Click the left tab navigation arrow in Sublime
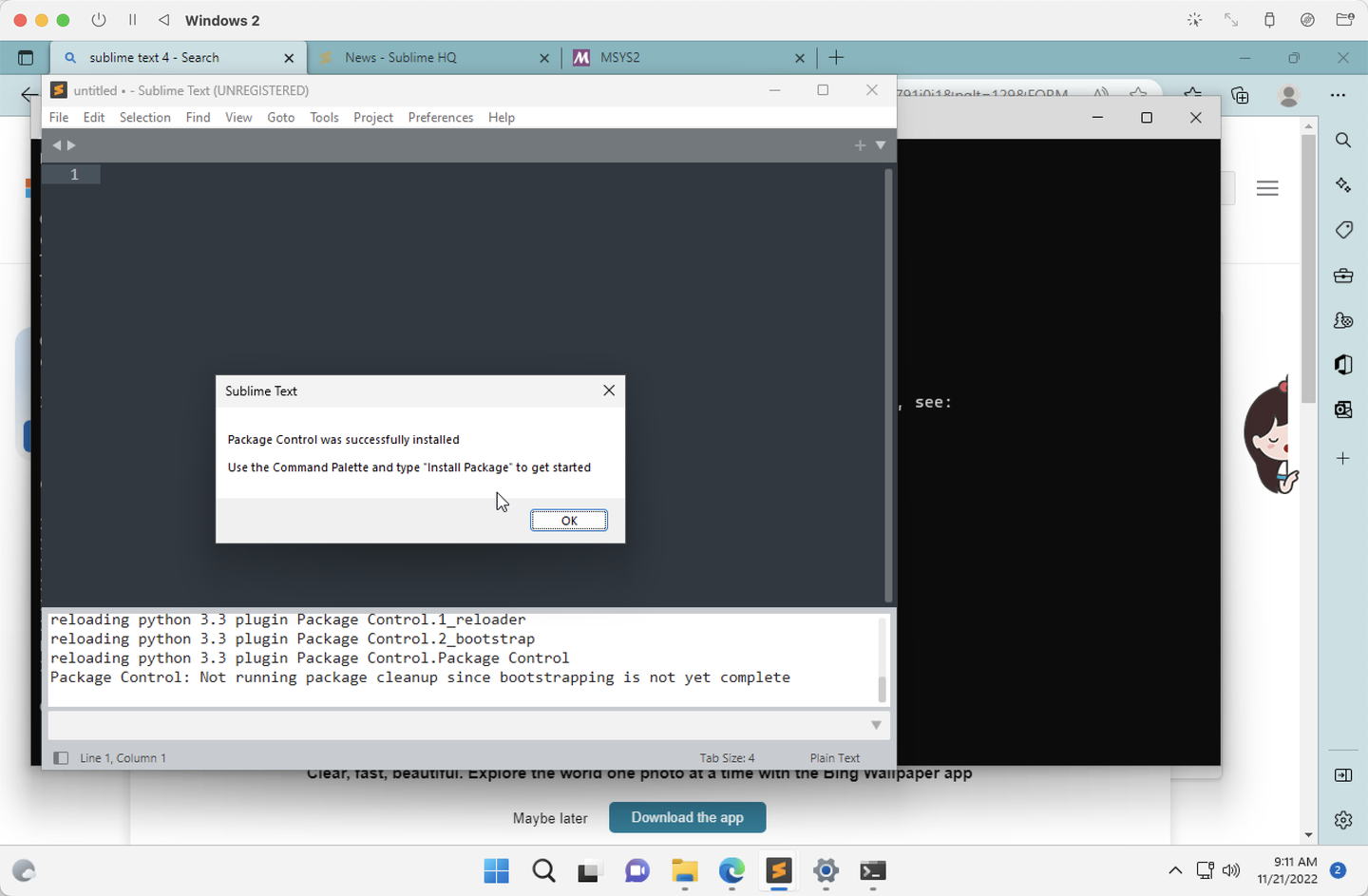Image resolution: width=1368 pixels, height=896 pixels. [57, 144]
